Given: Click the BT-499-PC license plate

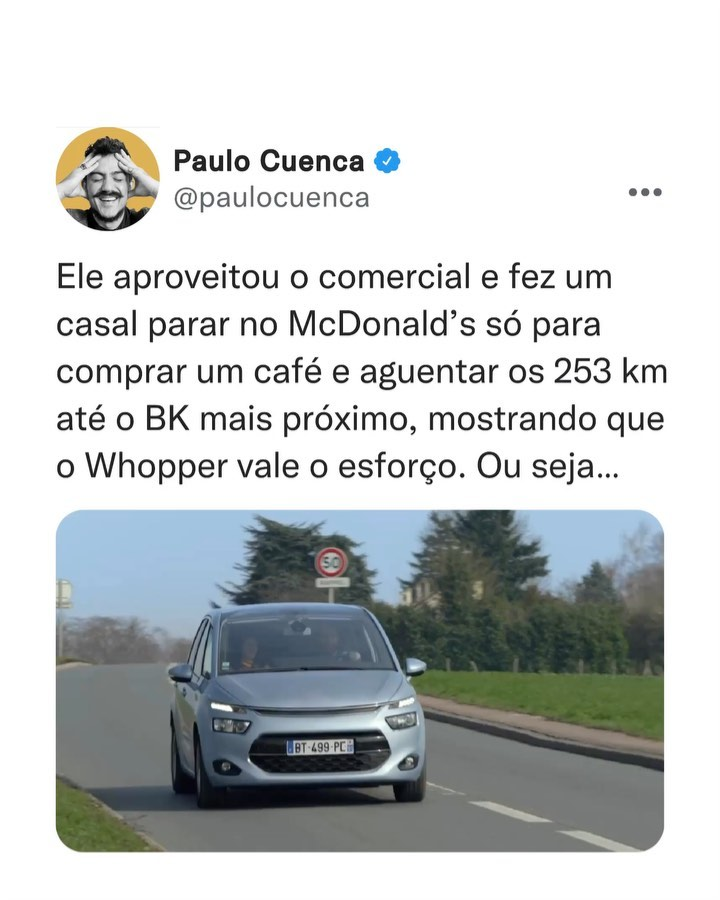Looking at the screenshot, I should 320,747.
